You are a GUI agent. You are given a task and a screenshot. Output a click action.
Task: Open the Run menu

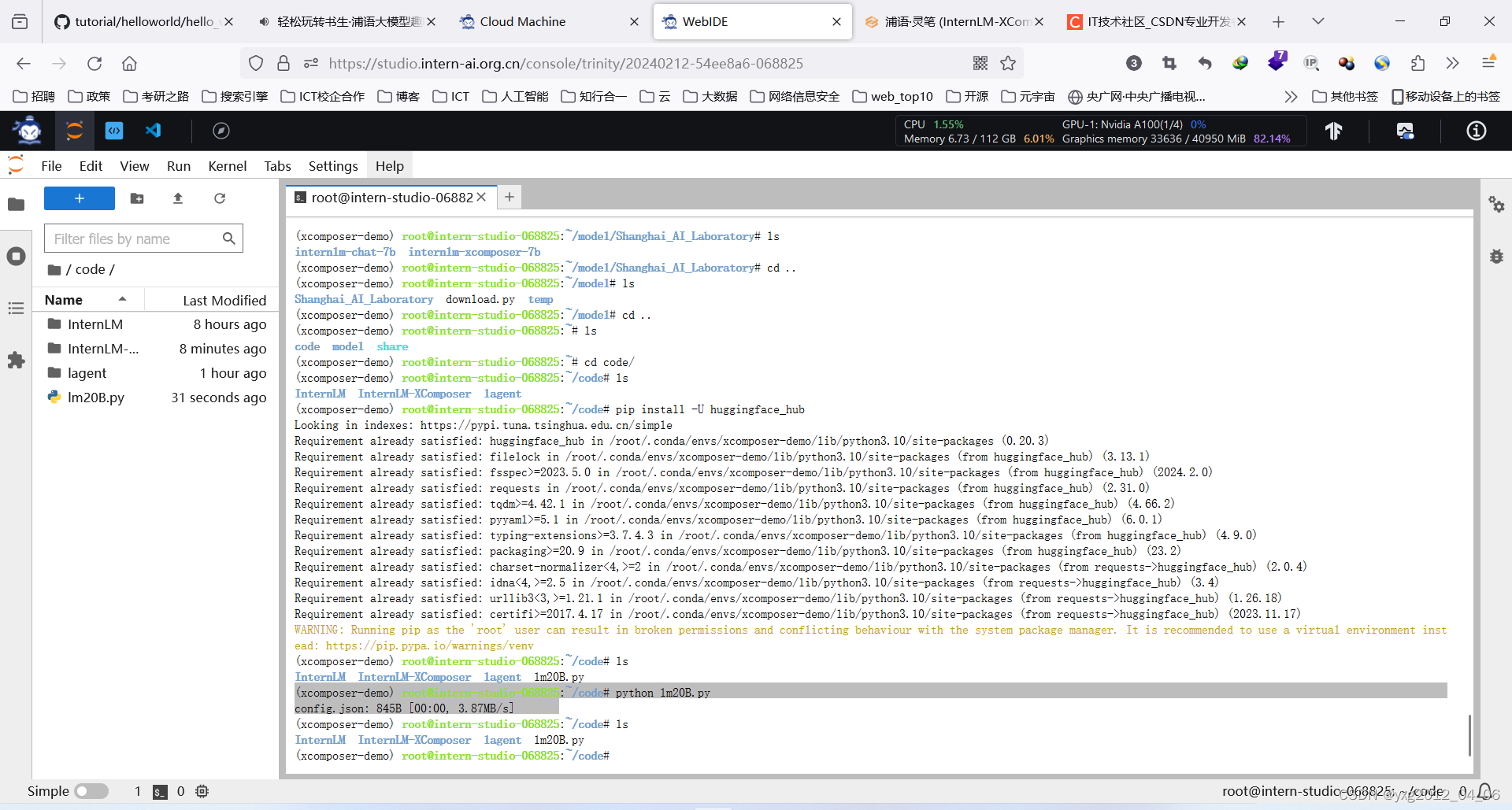click(179, 166)
